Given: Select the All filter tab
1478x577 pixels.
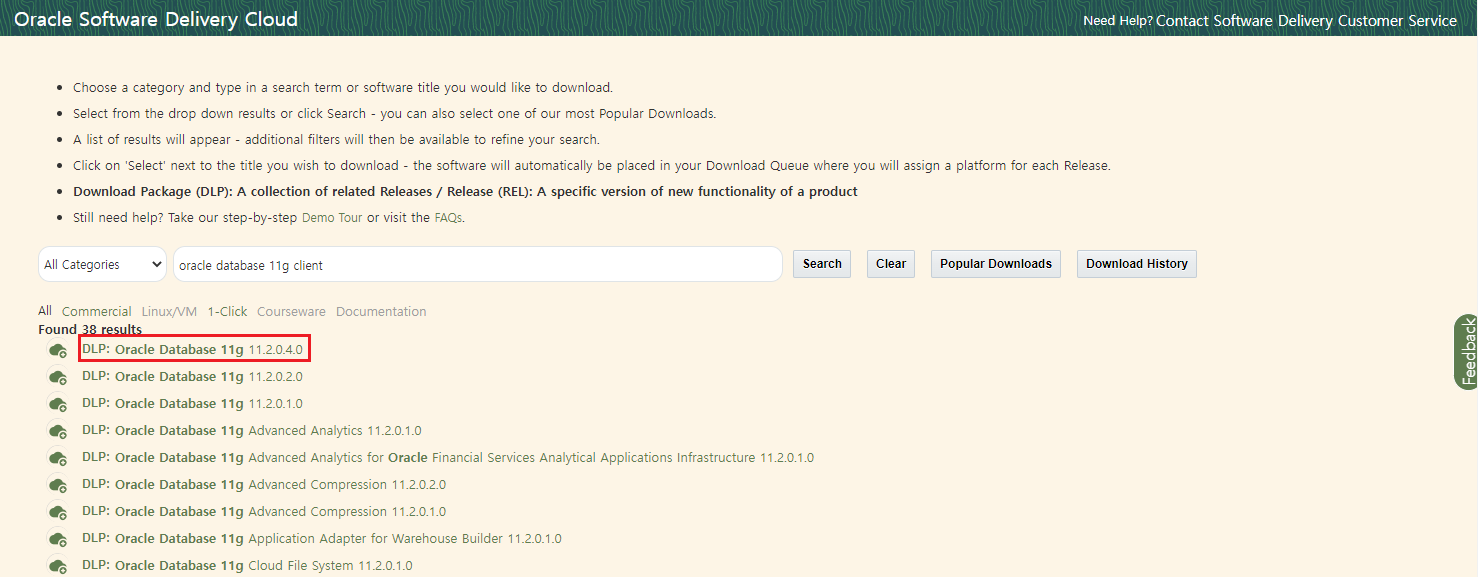Looking at the screenshot, I should pos(45,311).
